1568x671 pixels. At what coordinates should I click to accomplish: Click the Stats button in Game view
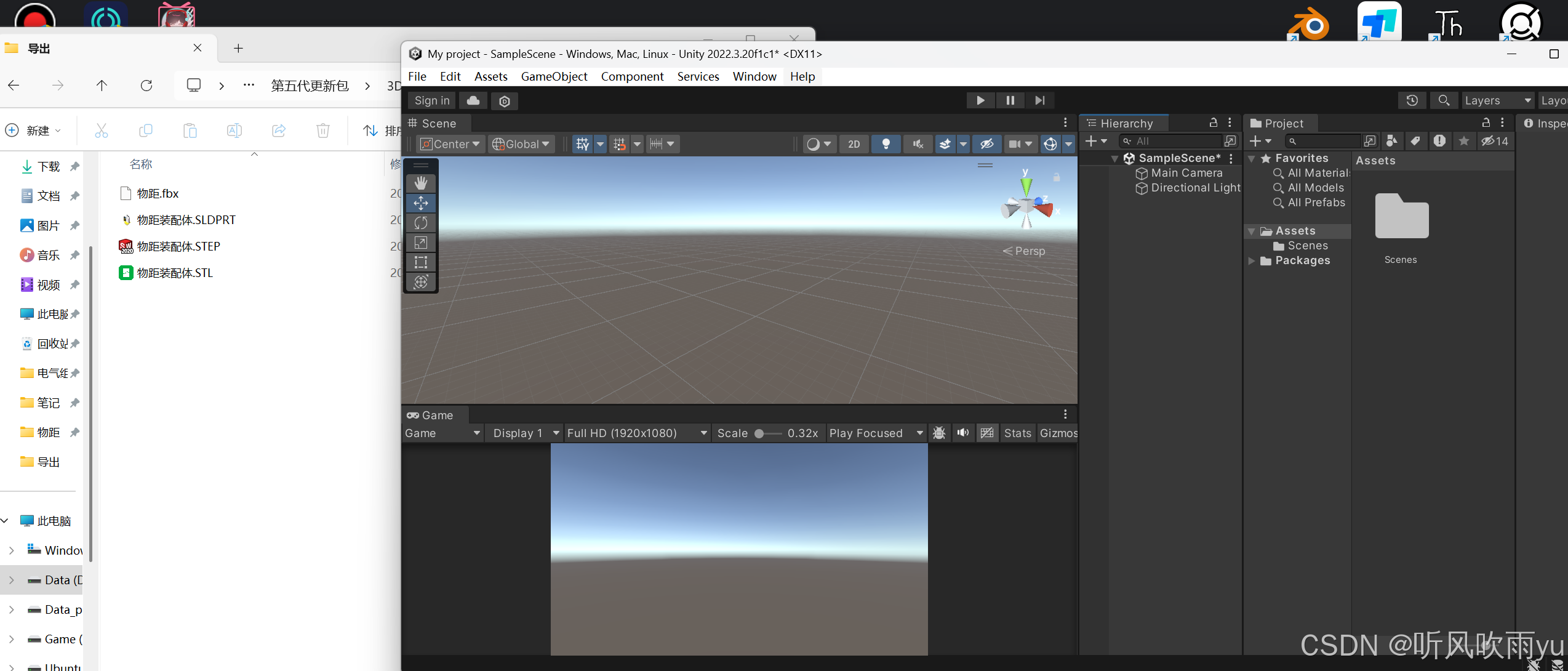[x=1017, y=433]
